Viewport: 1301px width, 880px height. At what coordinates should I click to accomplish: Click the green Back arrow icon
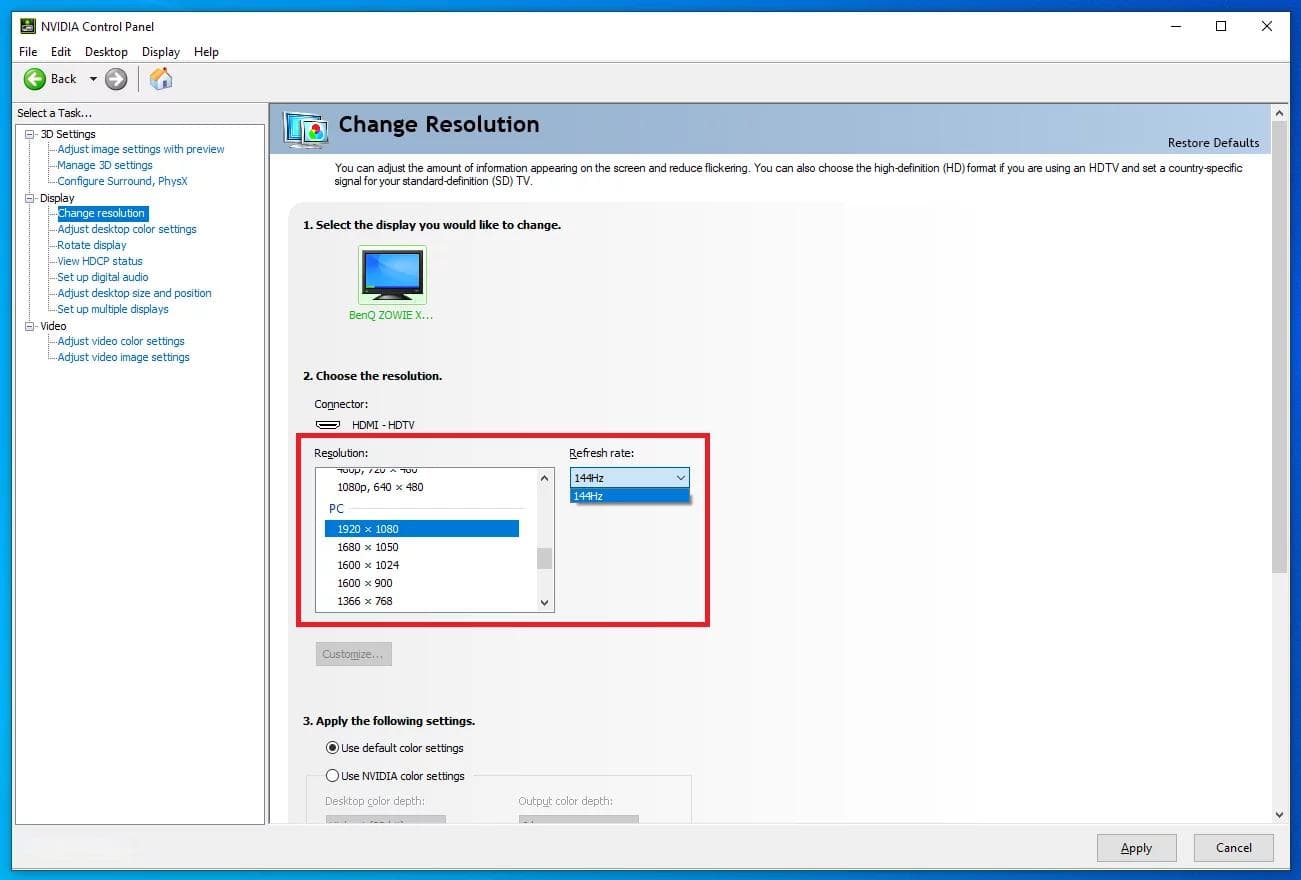click(35, 79)
